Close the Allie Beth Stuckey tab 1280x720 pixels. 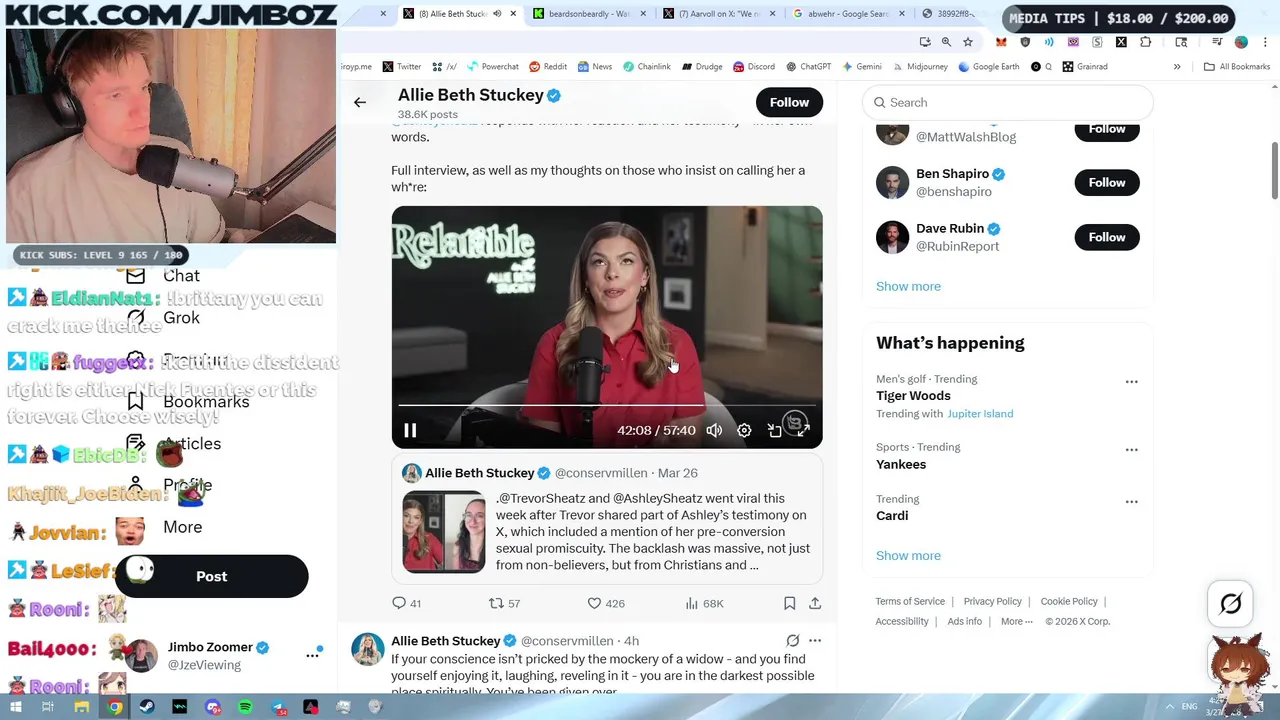pyautogui.click(x=514, y=14)
